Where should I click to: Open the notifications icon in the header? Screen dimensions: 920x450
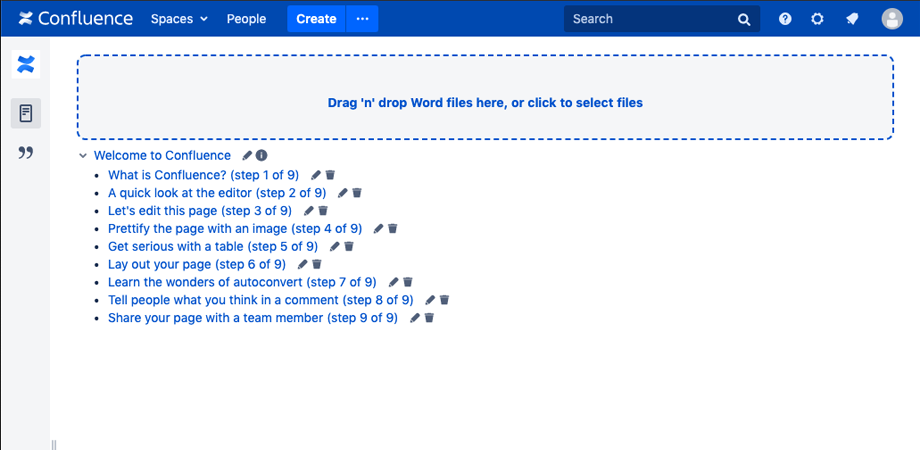(852, 19)
